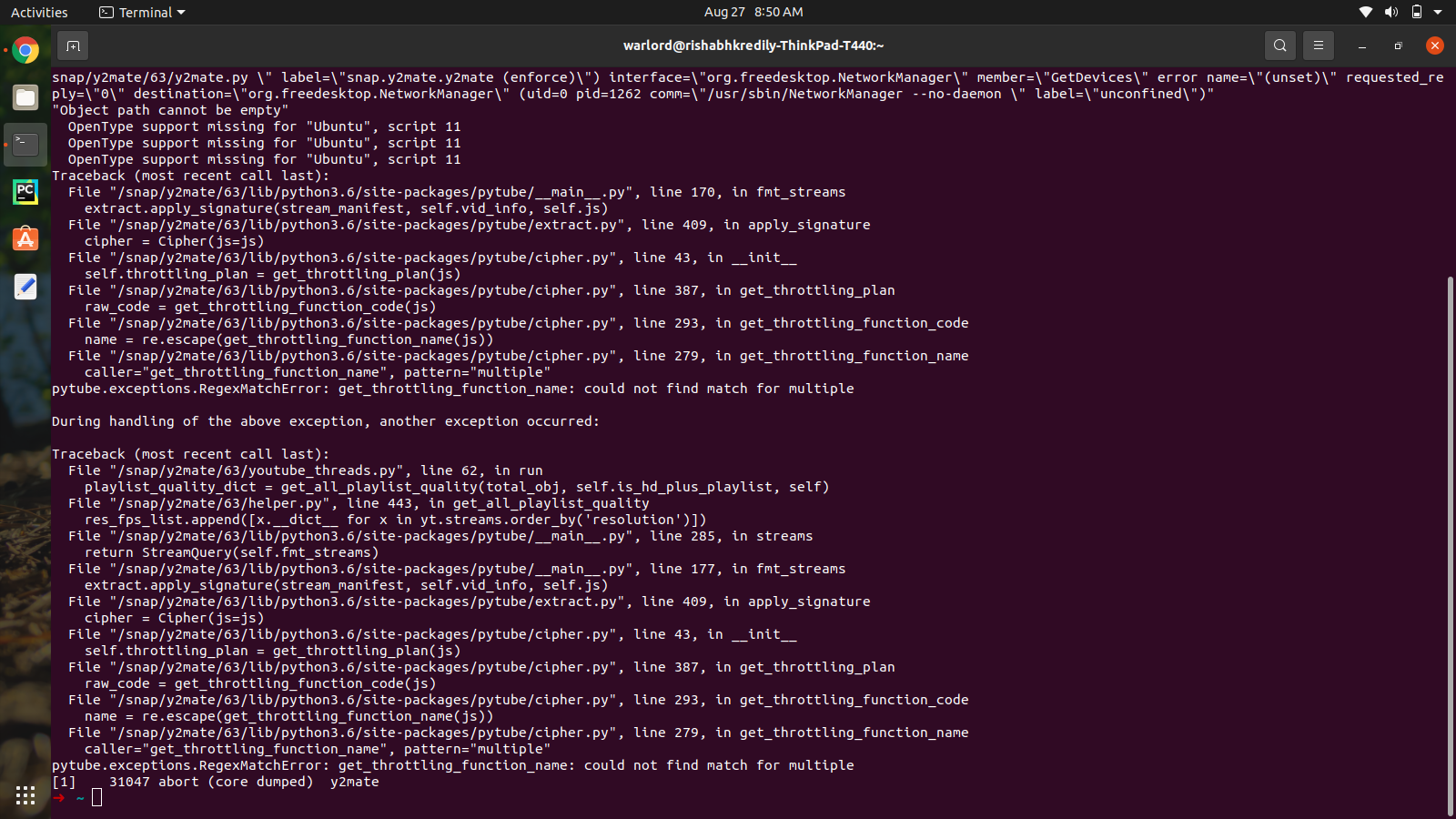The width and height of the screenshot is (1456, 819).
Task: Click the warlord@rishabhkredily window title
Action: (x=753, y=45)
